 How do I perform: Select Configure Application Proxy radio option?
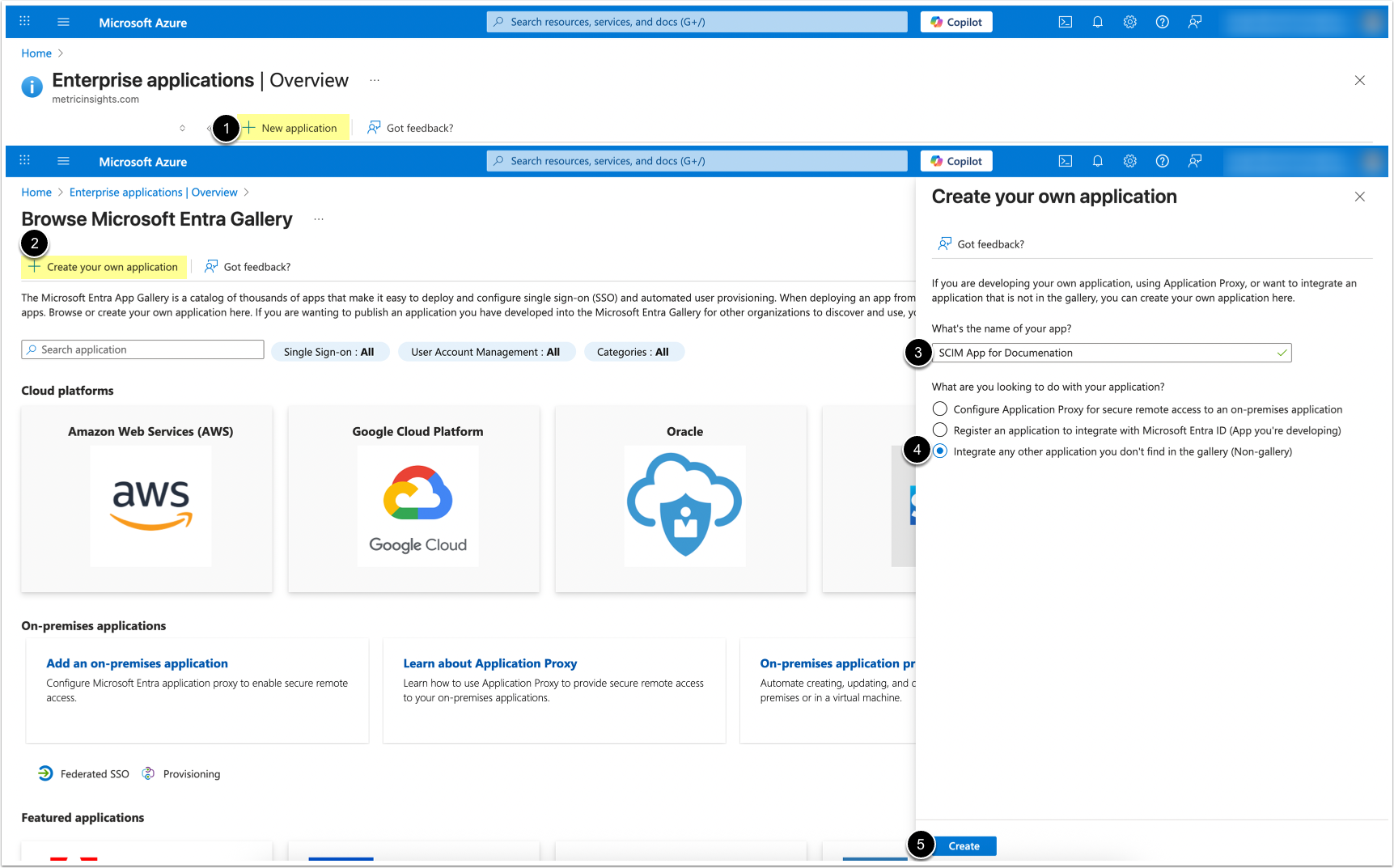coord(940,409)
